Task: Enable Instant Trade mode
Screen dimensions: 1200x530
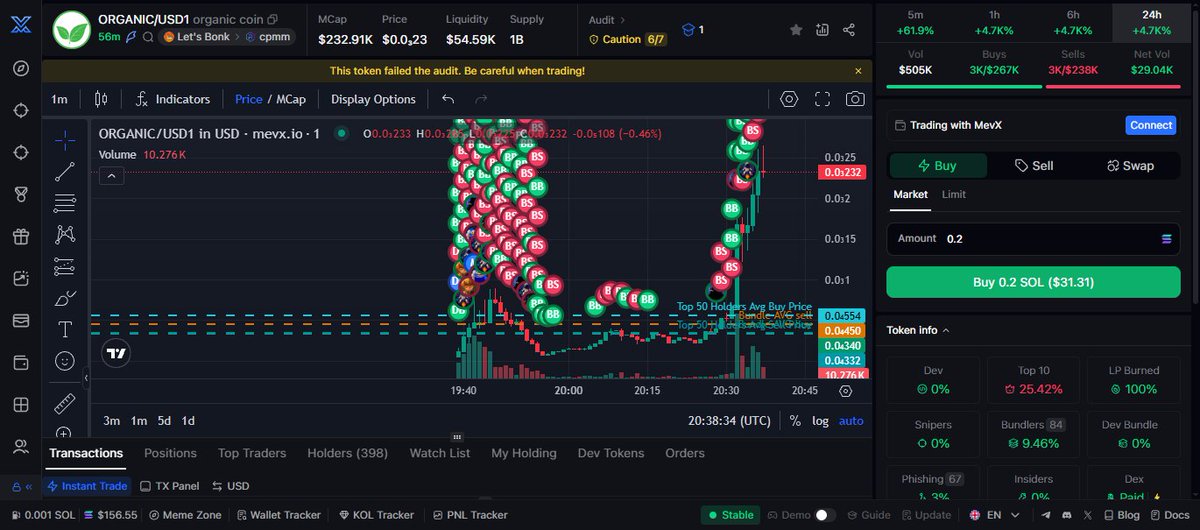Action: tap(87, 486)
